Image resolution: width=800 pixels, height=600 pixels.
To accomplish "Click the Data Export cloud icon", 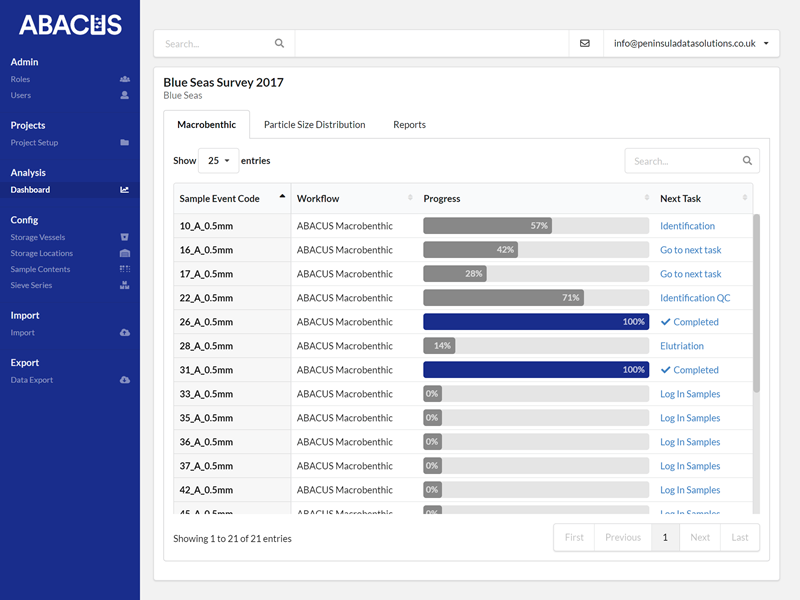I will [125, 379].
